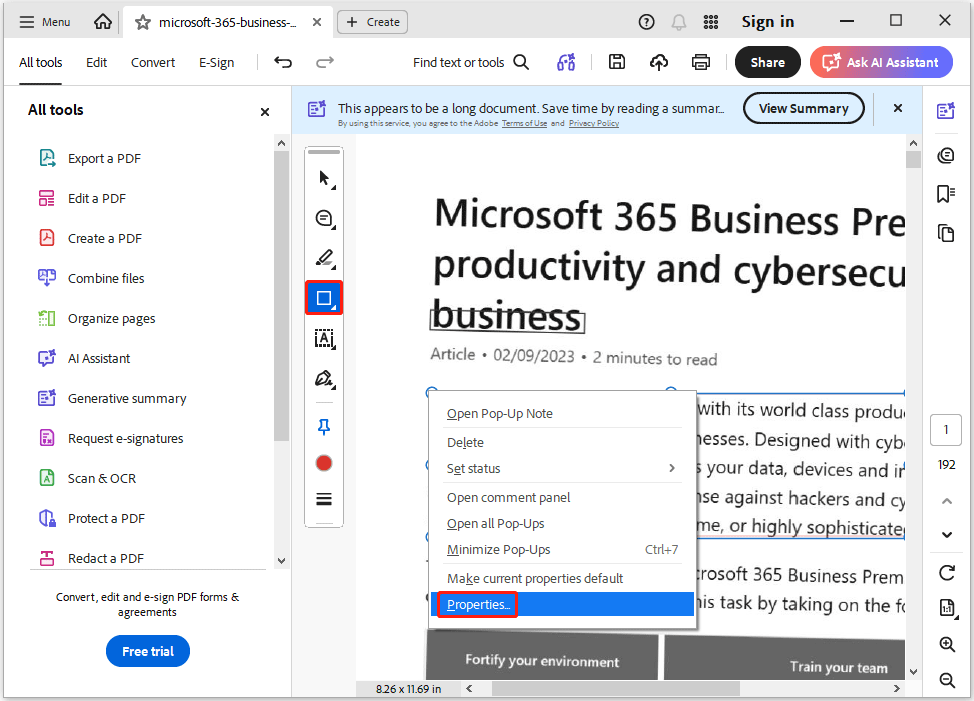974x701 pixels.
Task: Open Find text or tools search
Action: (x=471, y=62)
